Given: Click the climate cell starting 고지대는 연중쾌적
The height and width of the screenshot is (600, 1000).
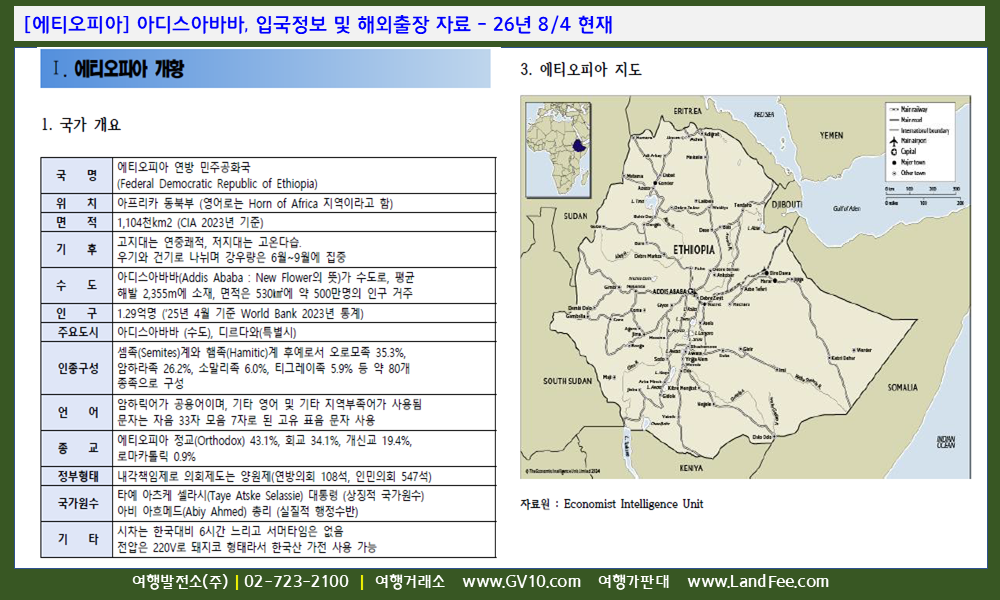Looking at the screenshot, I should coord(304,249).
